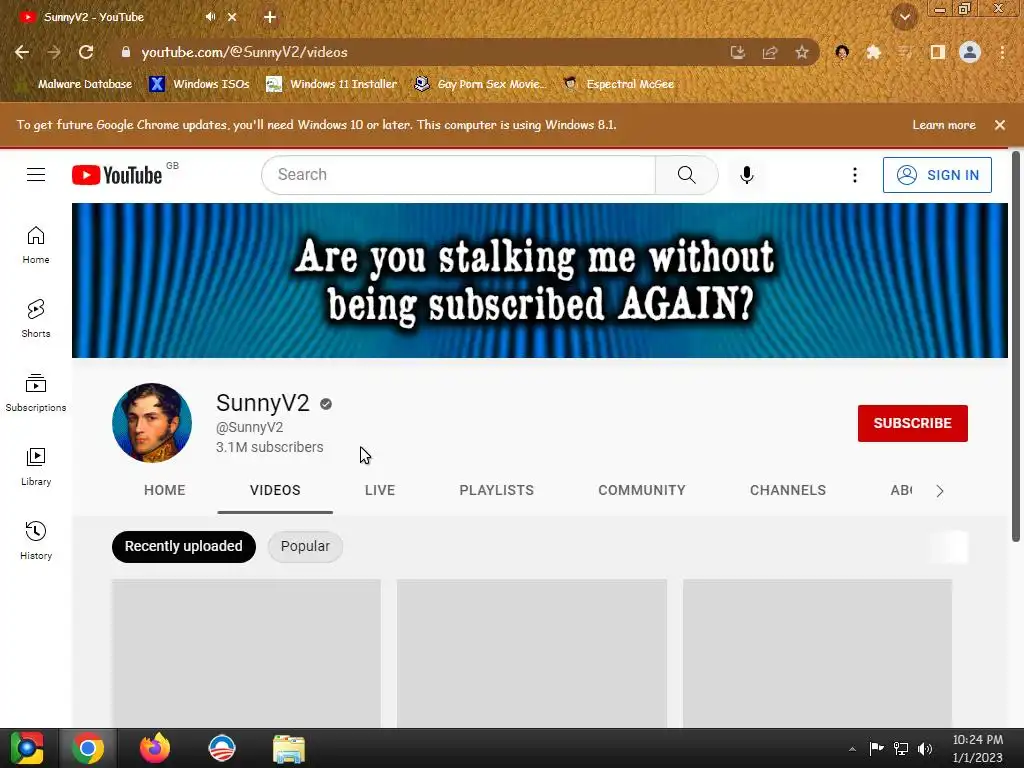Click the install app icon in address bar
Viewport: 1024px width, 768px height.
click(738, 52)
